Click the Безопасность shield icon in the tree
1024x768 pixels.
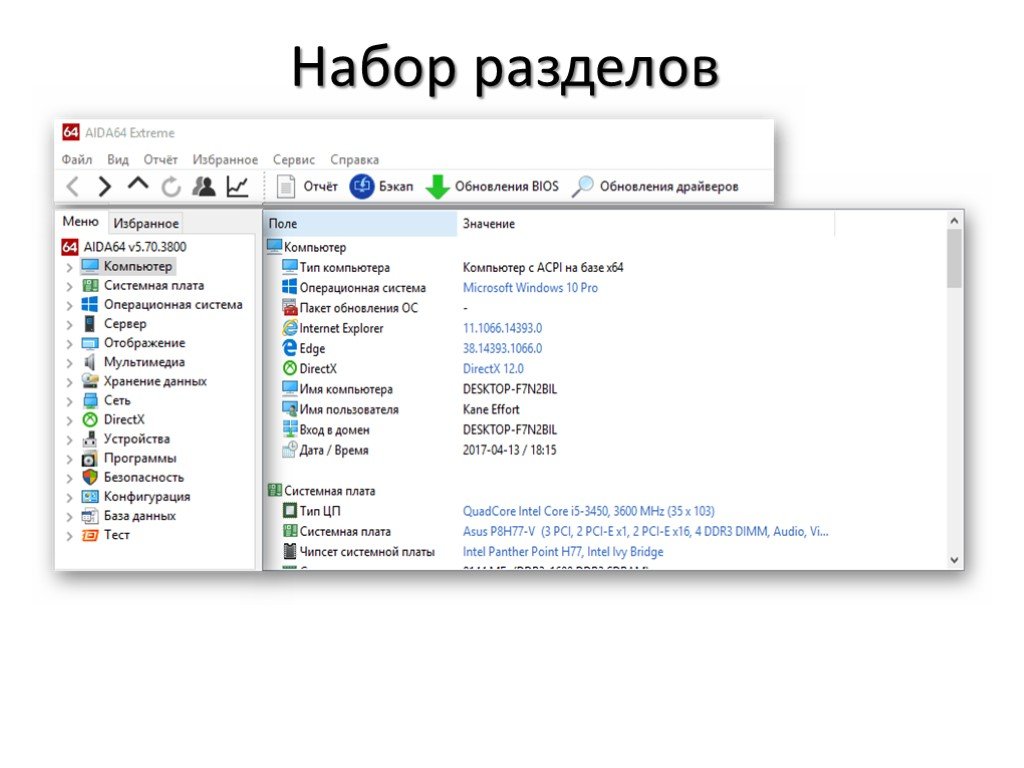coord(90,477)
